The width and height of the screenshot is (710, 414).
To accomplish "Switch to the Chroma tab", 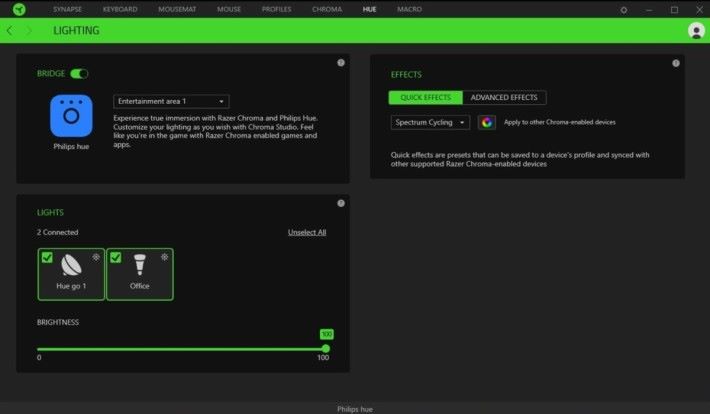I will [x=327, y=9].
